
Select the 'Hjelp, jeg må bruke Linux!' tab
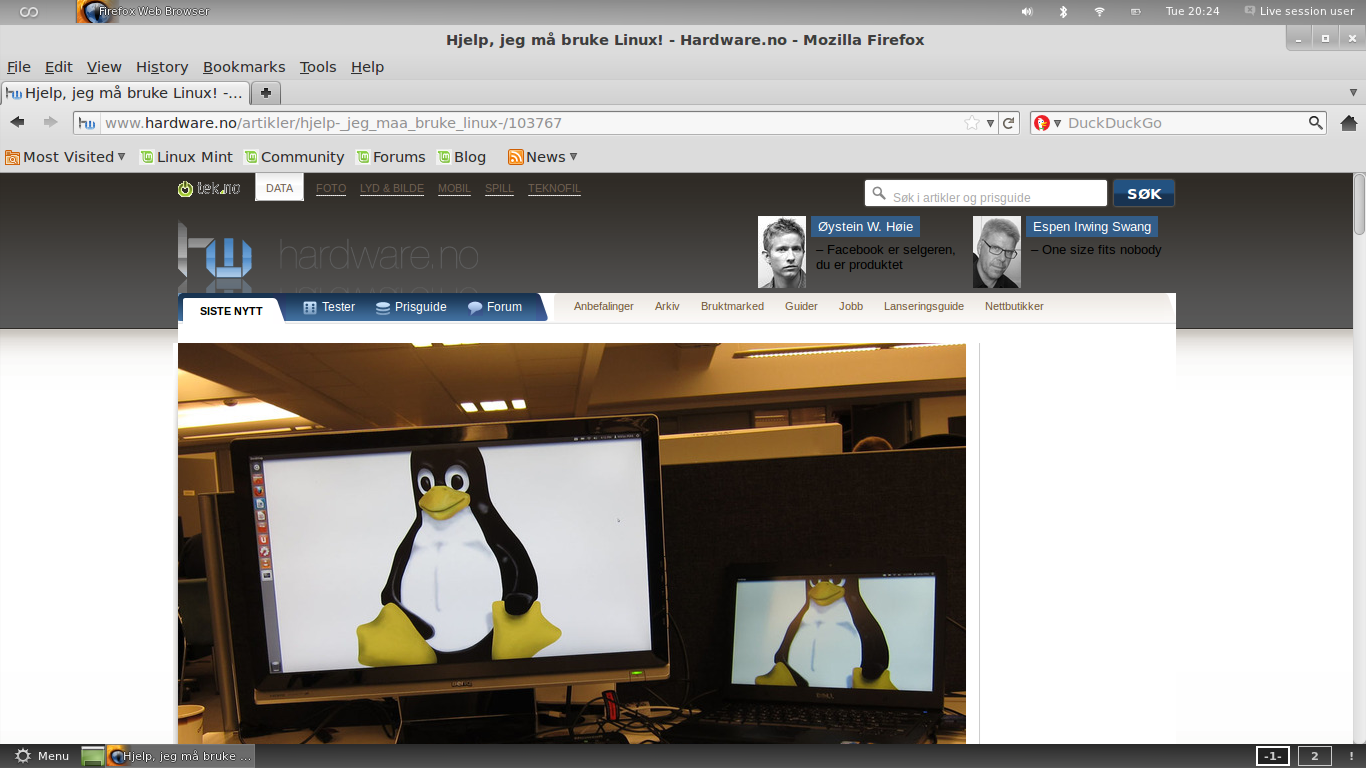click(x=124, y=93)
